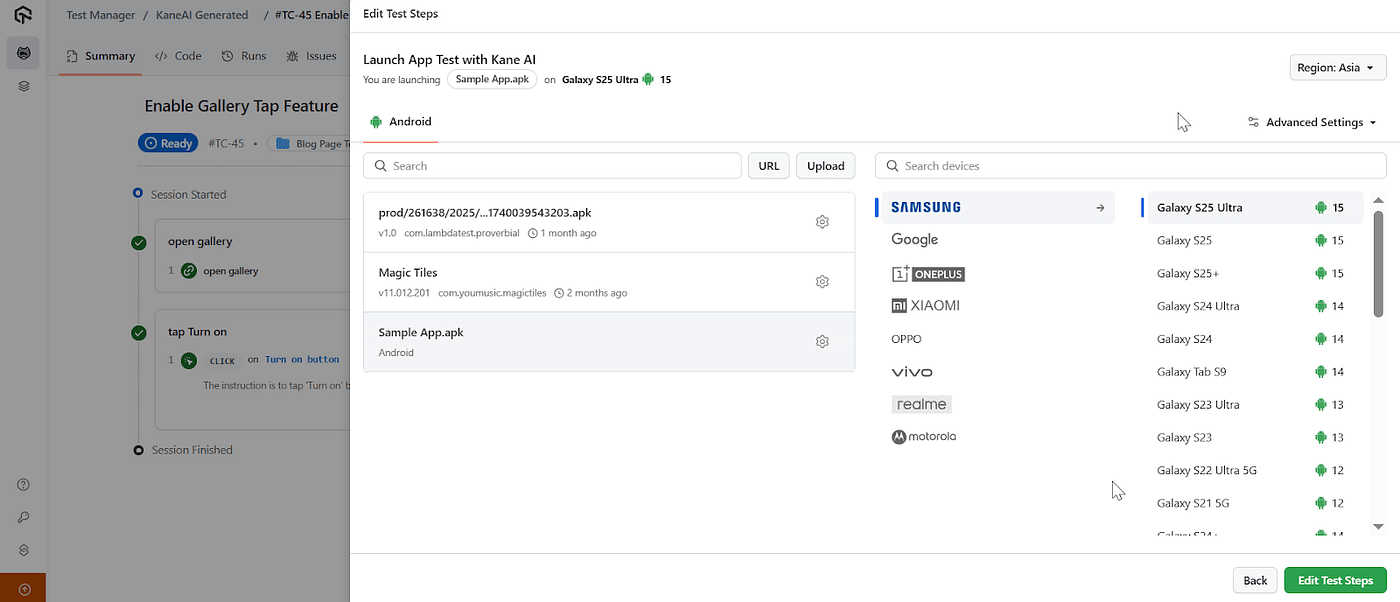Open the Runs tab

coord(244,56)
